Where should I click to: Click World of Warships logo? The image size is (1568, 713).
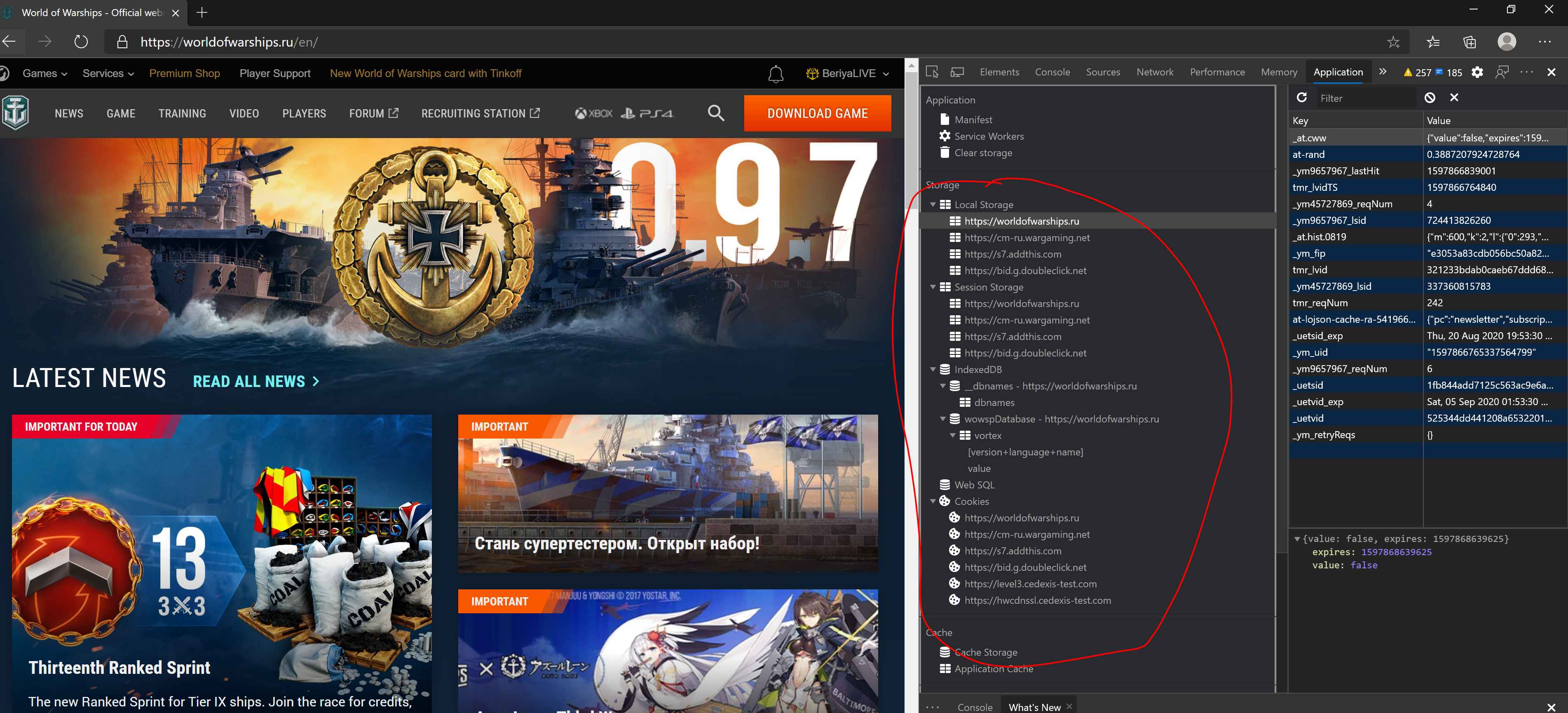click(x=15, y=113)
